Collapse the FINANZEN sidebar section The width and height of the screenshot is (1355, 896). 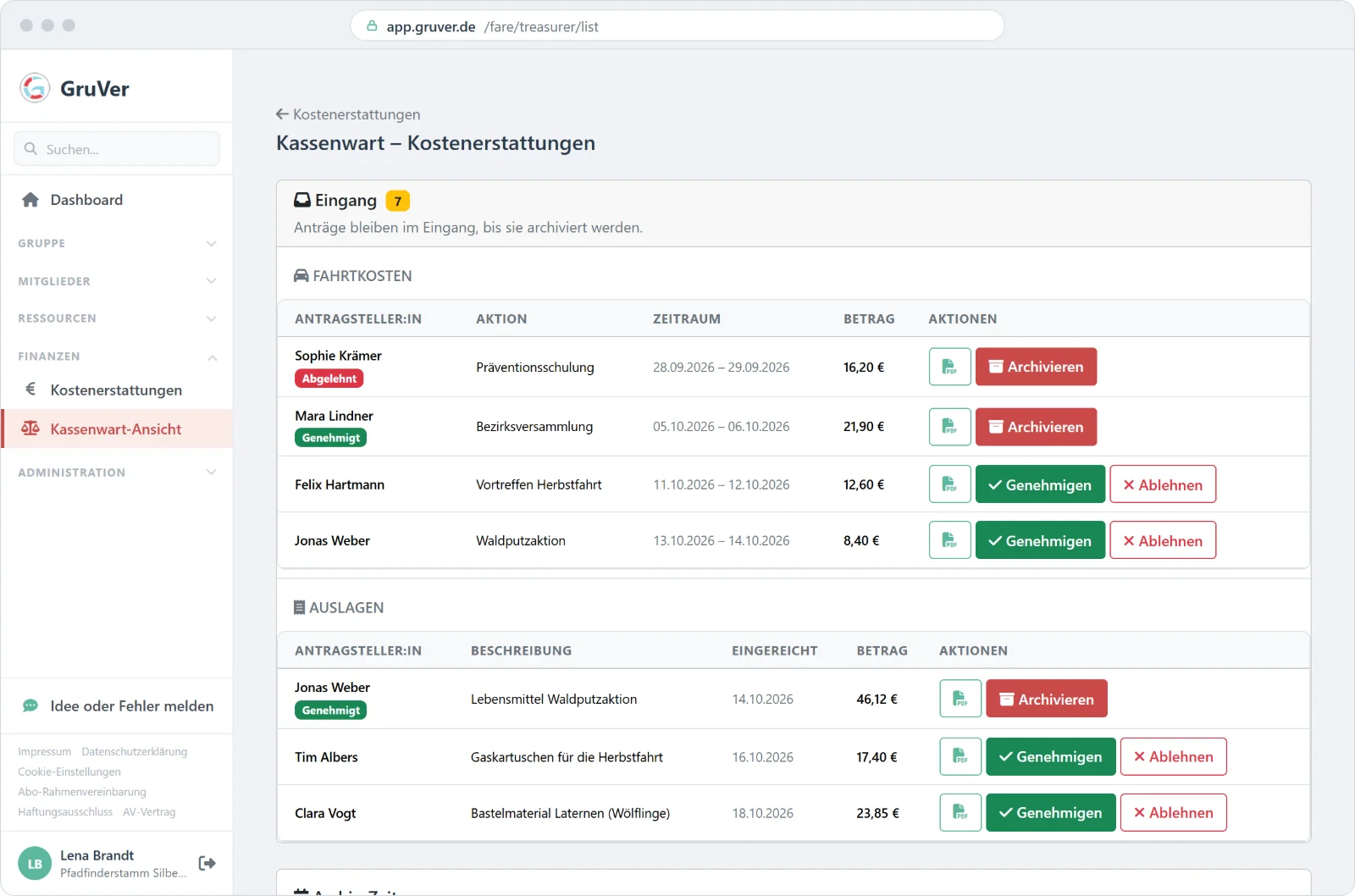coord(117,357)
